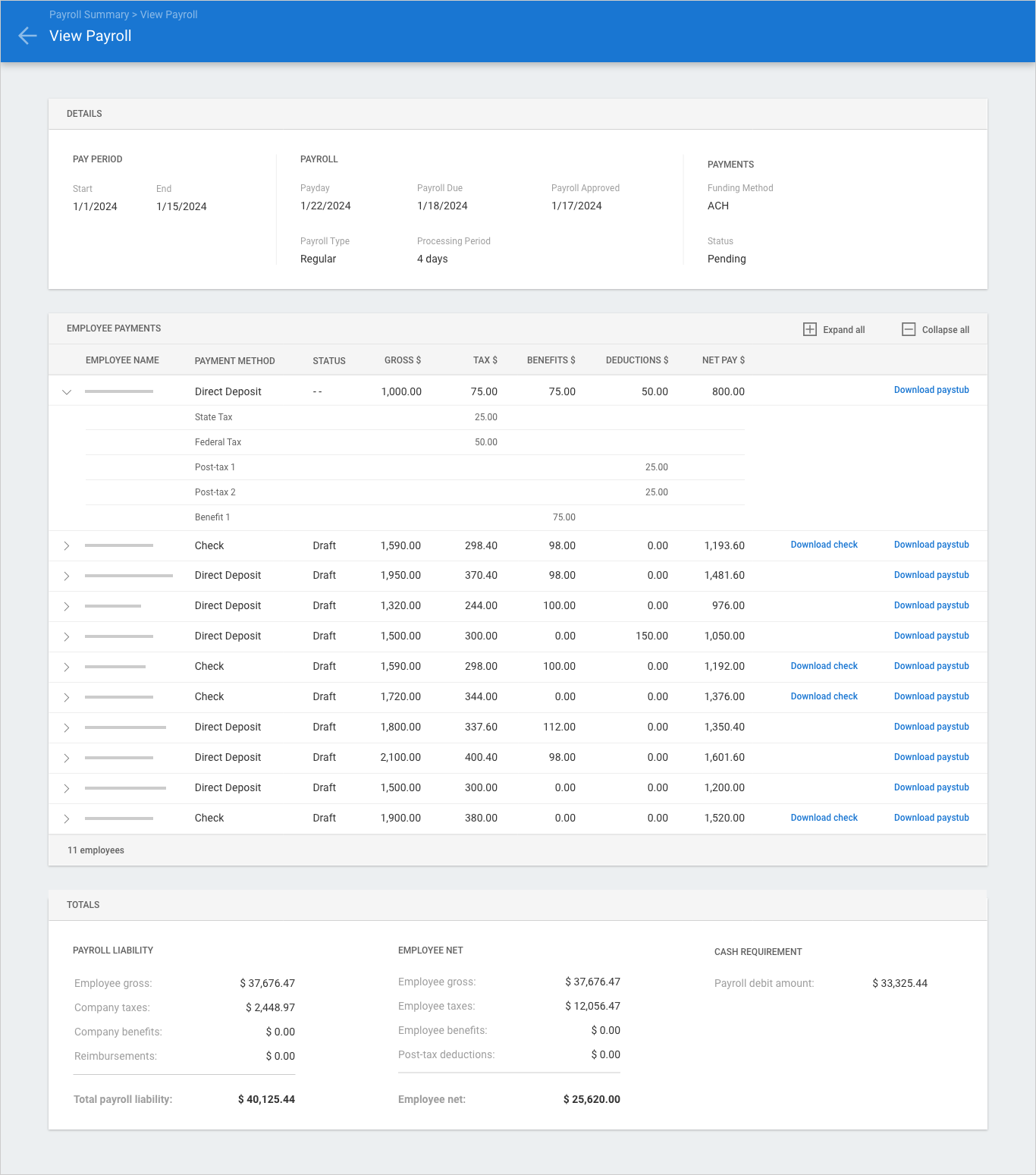Click the EMPLOYEE NAME column header
Image resolution: width=1036 pixels, height=1175 pixels.
coord(122,360)
